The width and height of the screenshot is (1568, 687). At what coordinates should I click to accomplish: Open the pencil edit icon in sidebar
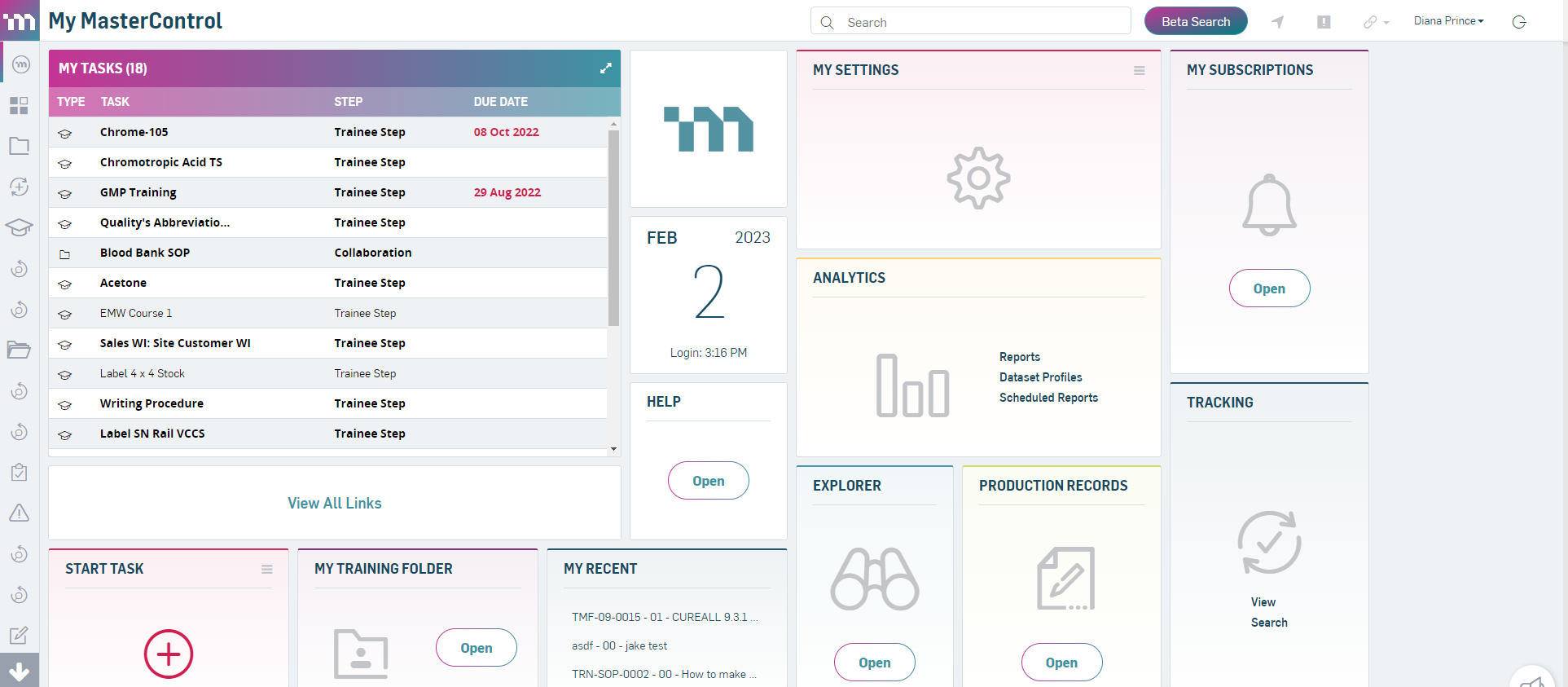(19, 635)
